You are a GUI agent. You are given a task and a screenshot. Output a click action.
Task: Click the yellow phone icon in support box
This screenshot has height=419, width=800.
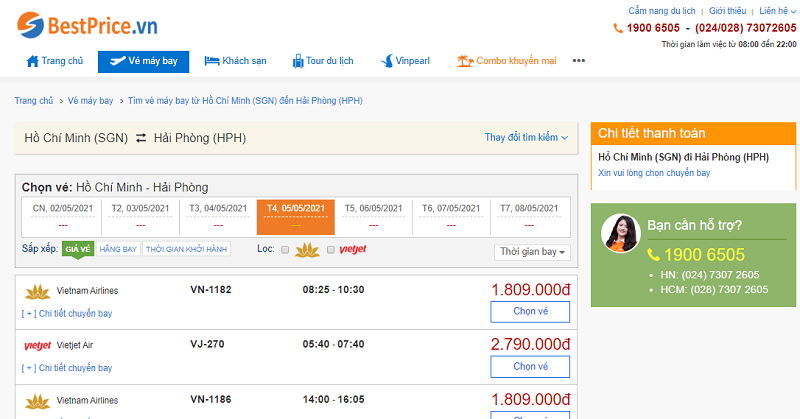coord(653,254)
